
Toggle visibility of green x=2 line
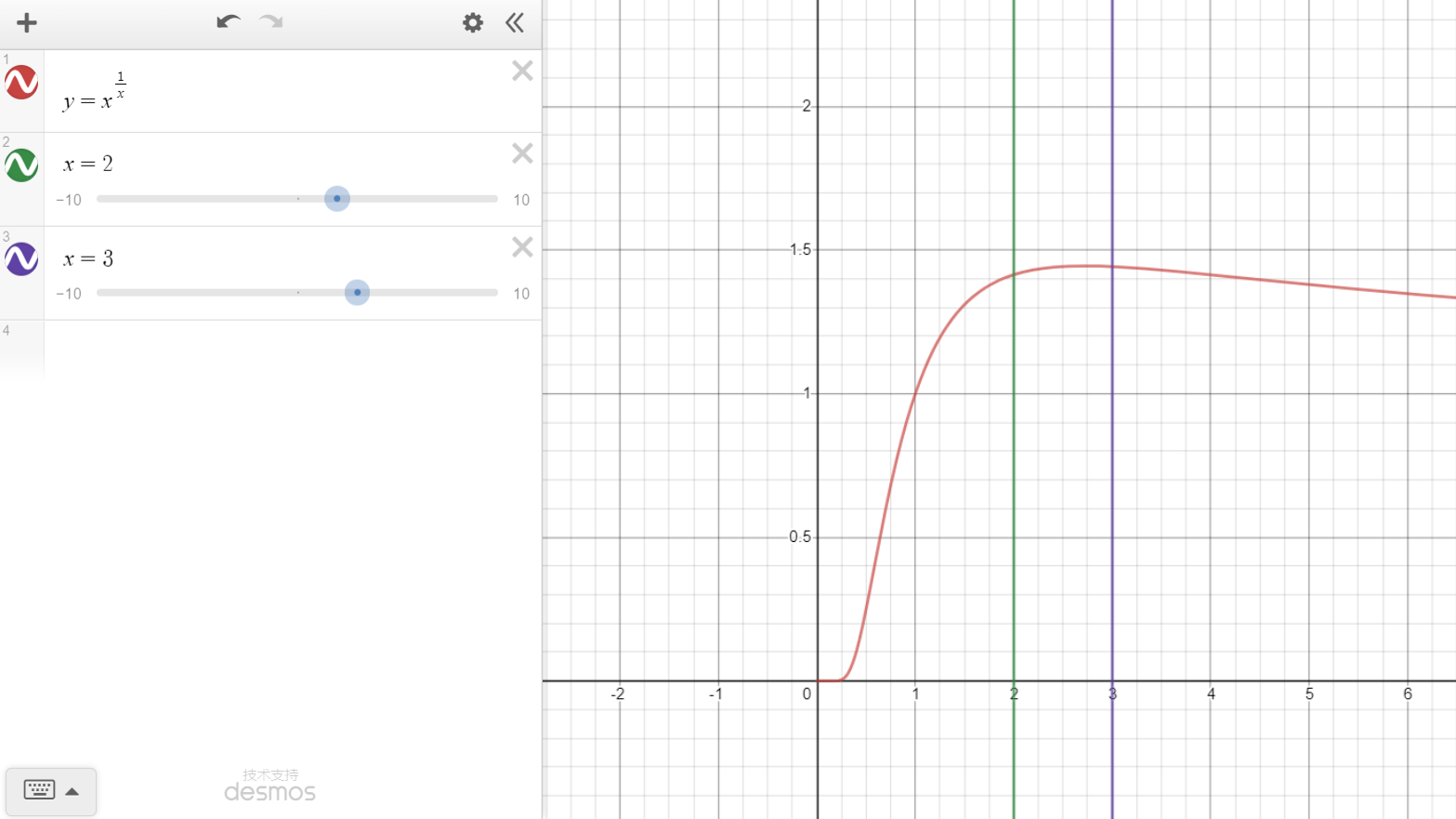(x=21, y=165)
